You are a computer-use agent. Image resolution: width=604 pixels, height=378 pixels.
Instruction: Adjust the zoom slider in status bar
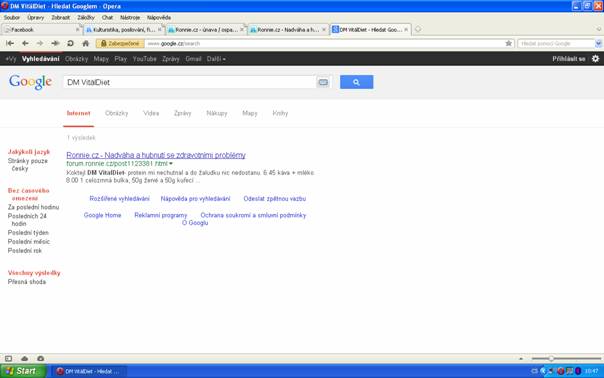551,358
